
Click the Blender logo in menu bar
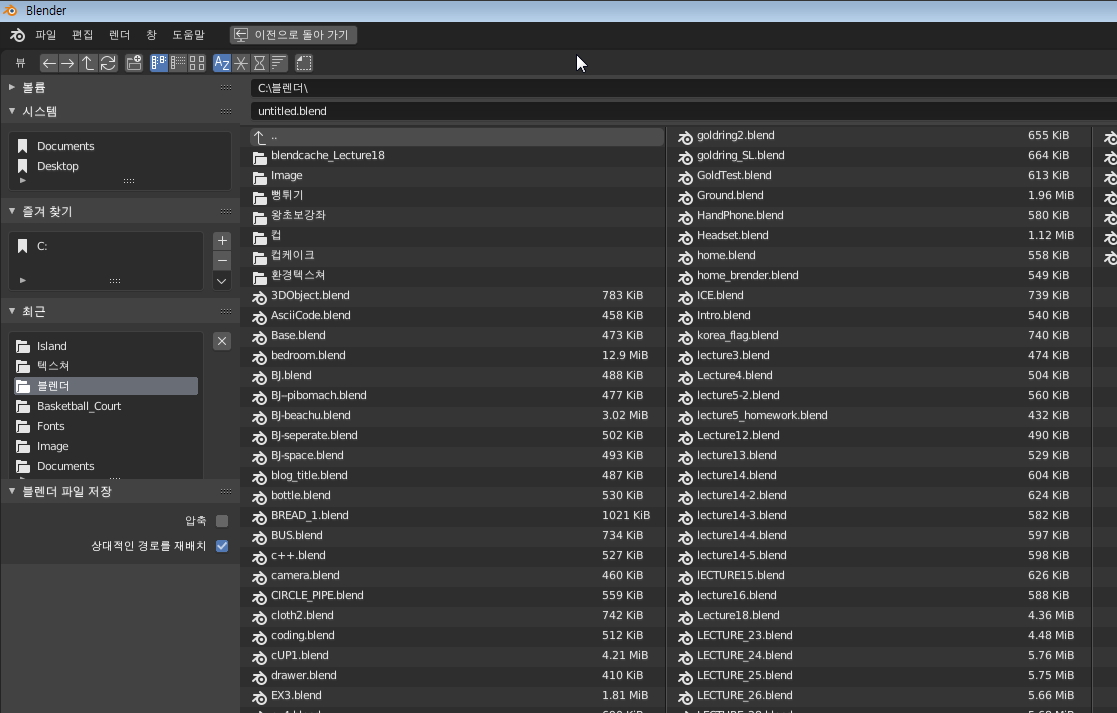click(x=18, y=35)
